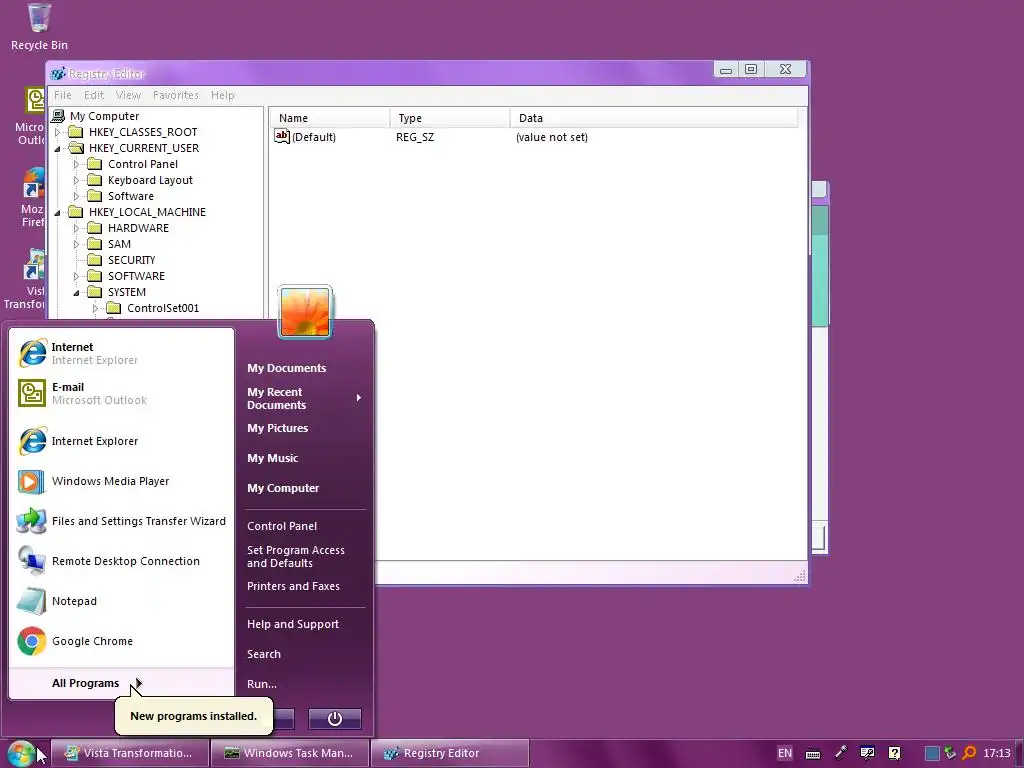Viewport: 1024px width, 768px height.
Task: Collapse the SYSTEM registry key
Action: coord(76,293)
